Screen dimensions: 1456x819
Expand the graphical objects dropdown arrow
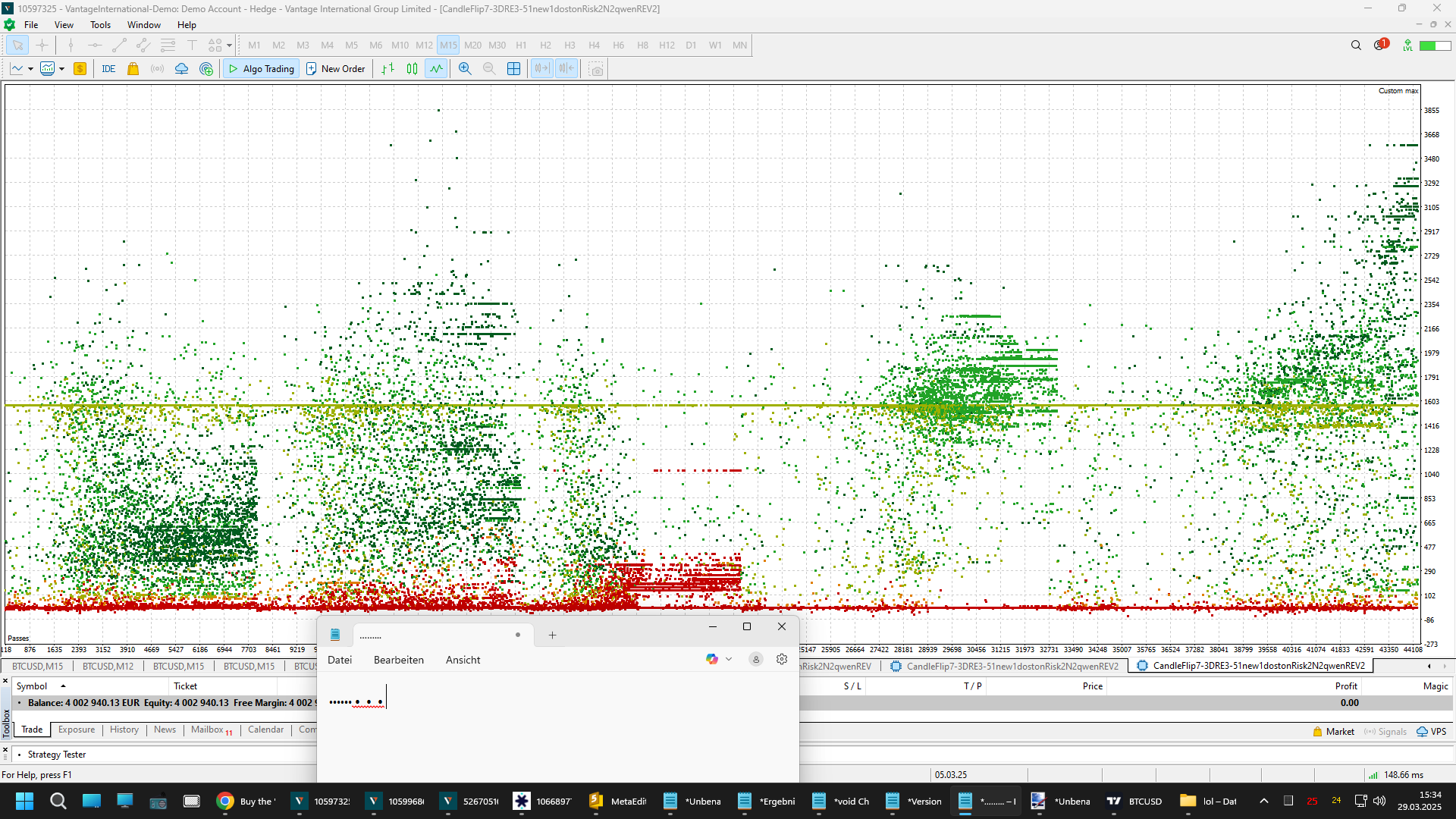click(x=229, y=45)
